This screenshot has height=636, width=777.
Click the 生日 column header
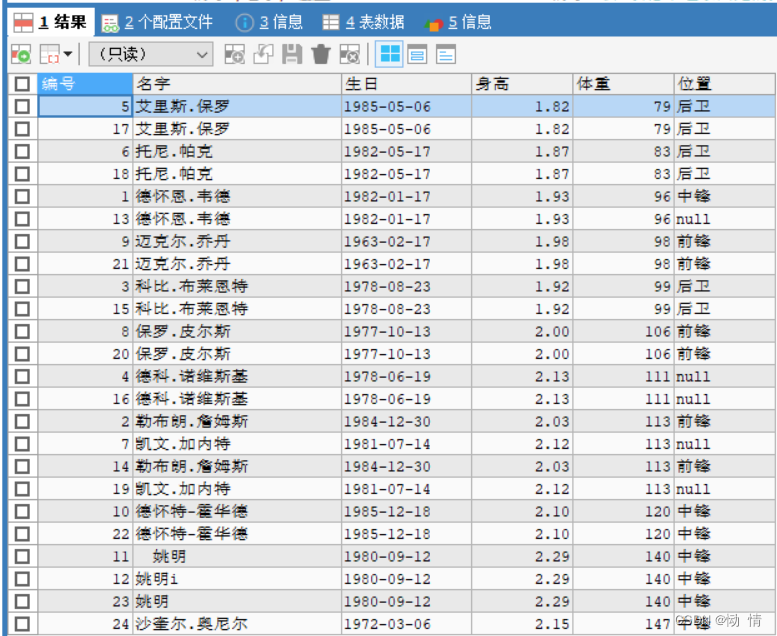(x=405, y=84)
